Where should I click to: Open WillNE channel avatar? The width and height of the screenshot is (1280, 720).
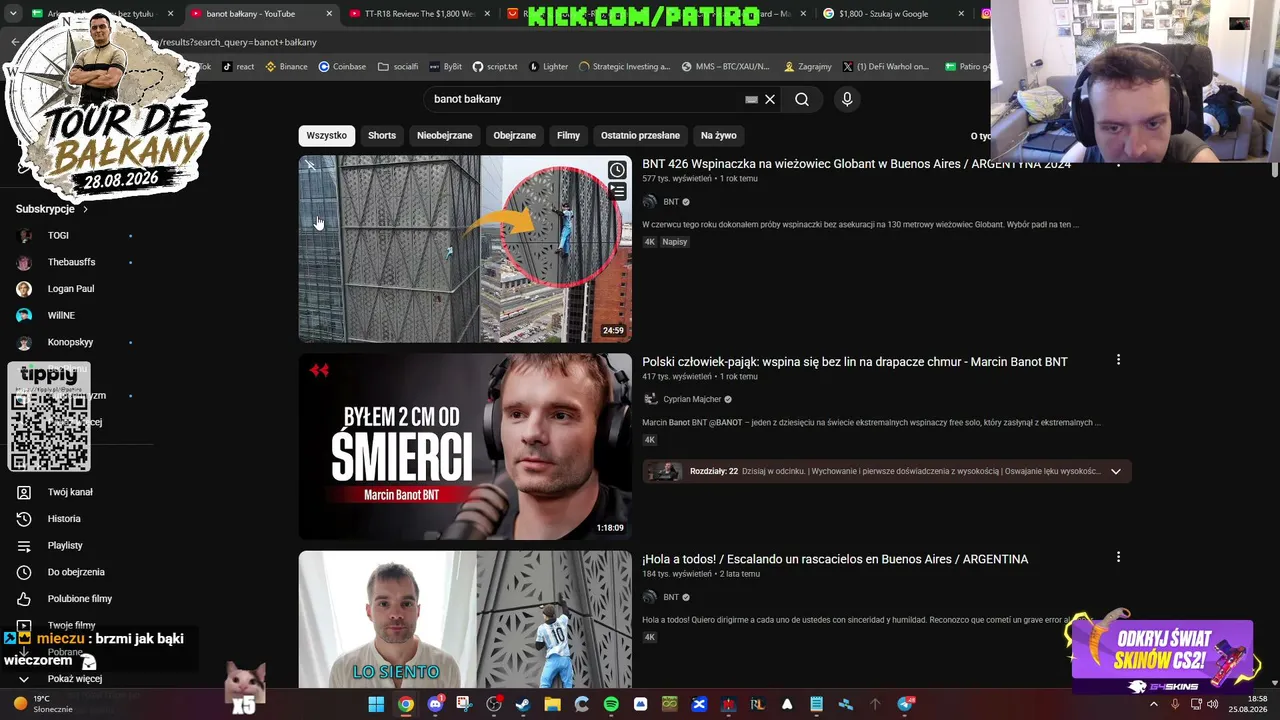[24, 316]
